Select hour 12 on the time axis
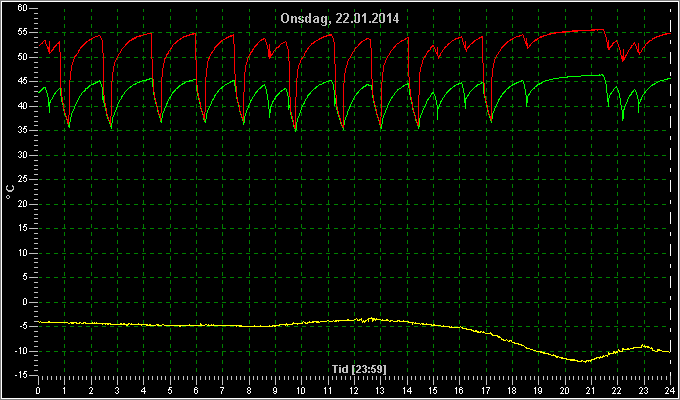Screen dimensions: 680x400 pos(354,390)
